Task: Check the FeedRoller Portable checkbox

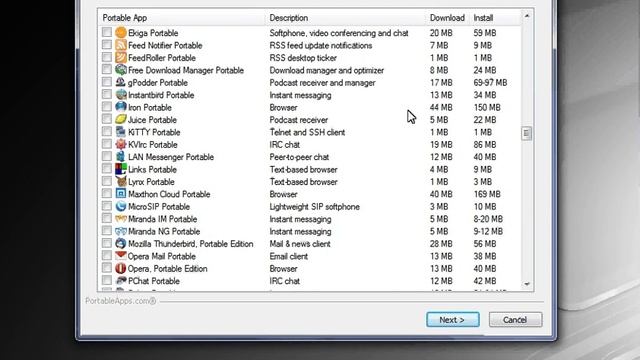Action: point(107,57)
